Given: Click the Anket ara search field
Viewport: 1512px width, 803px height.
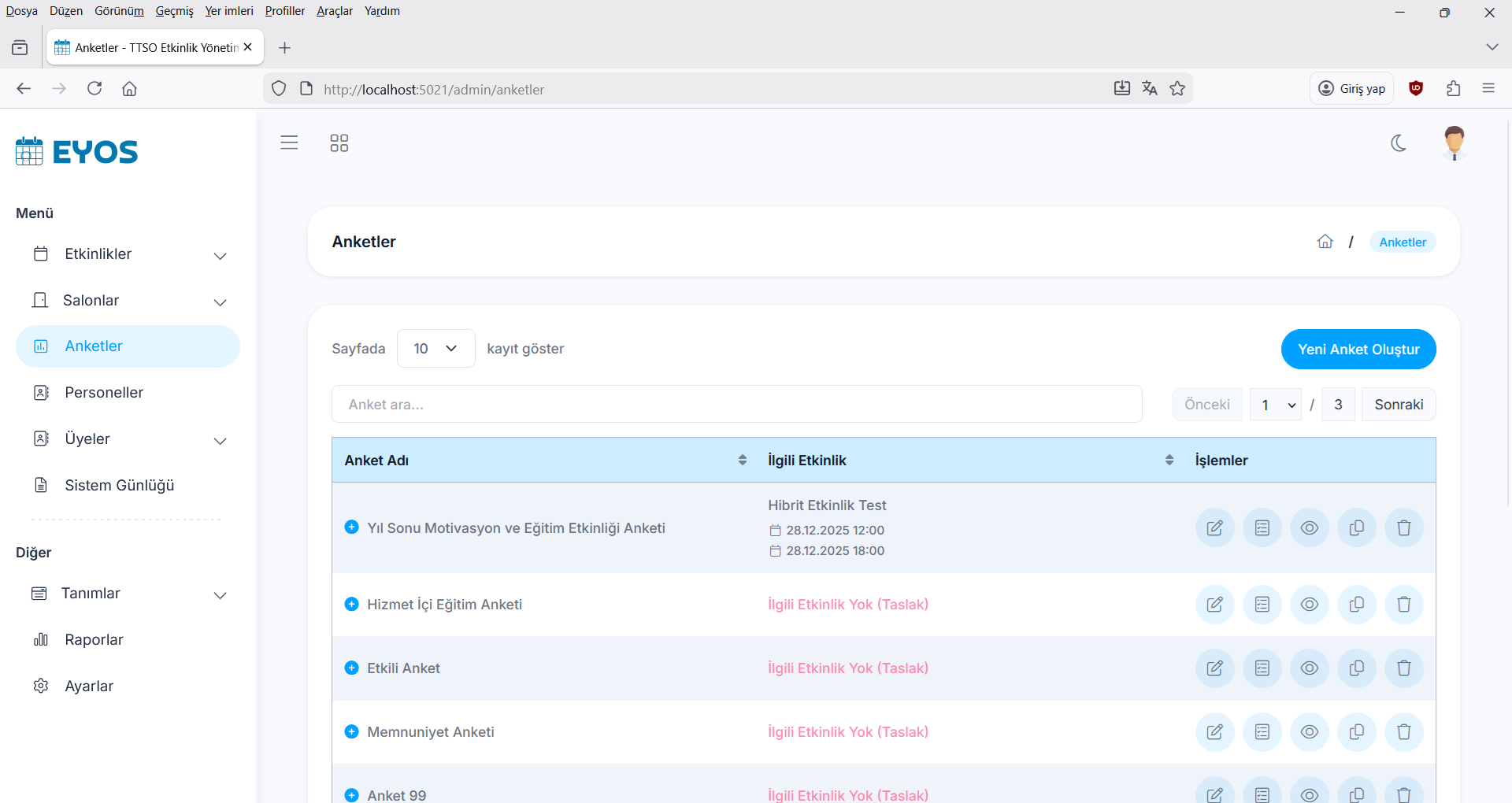Looking at the screenshot, I should [x=736, y=405].
